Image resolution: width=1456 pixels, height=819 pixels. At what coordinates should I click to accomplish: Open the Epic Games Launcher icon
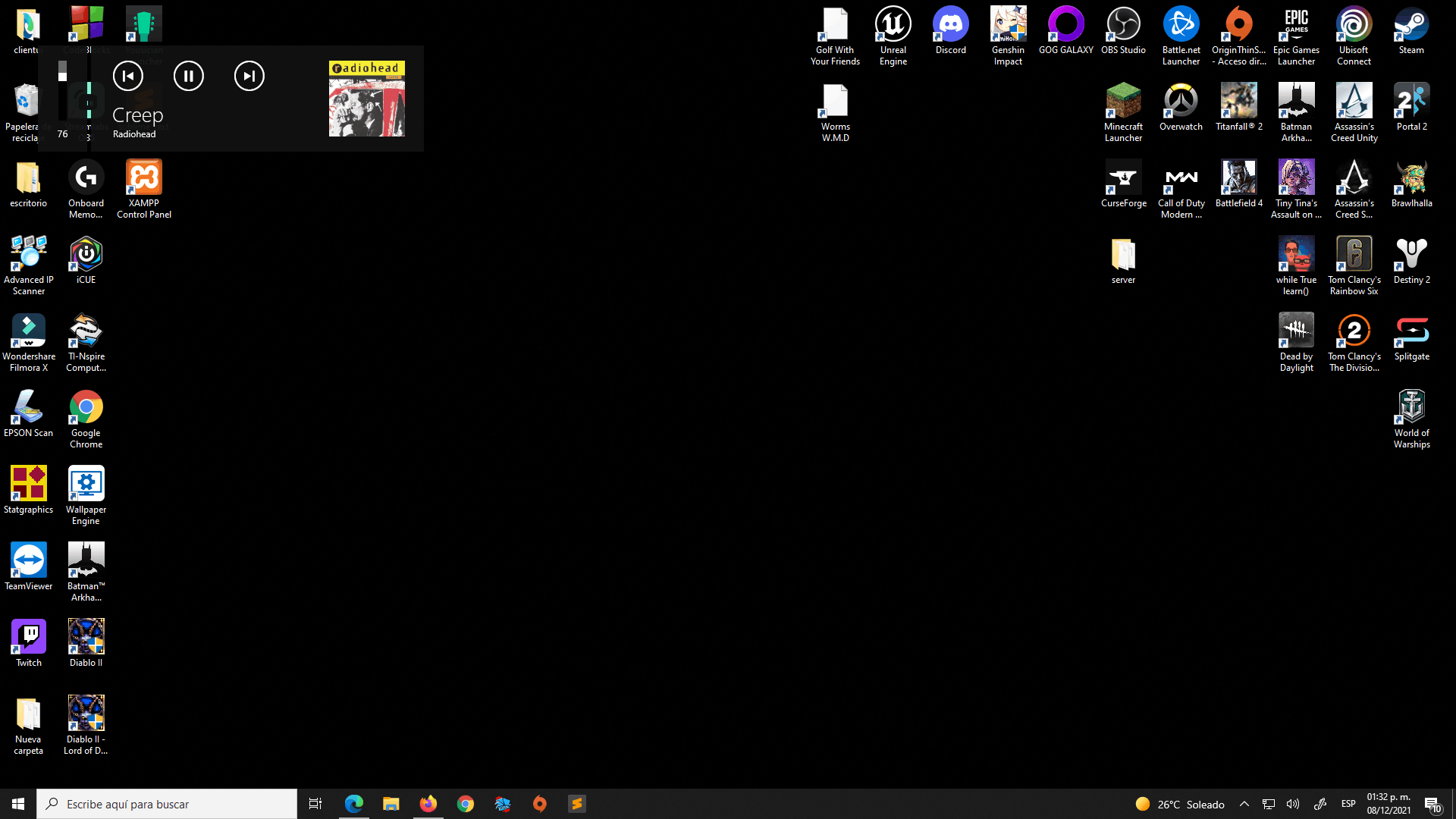pyautogui.click(x=1297, y=36)
